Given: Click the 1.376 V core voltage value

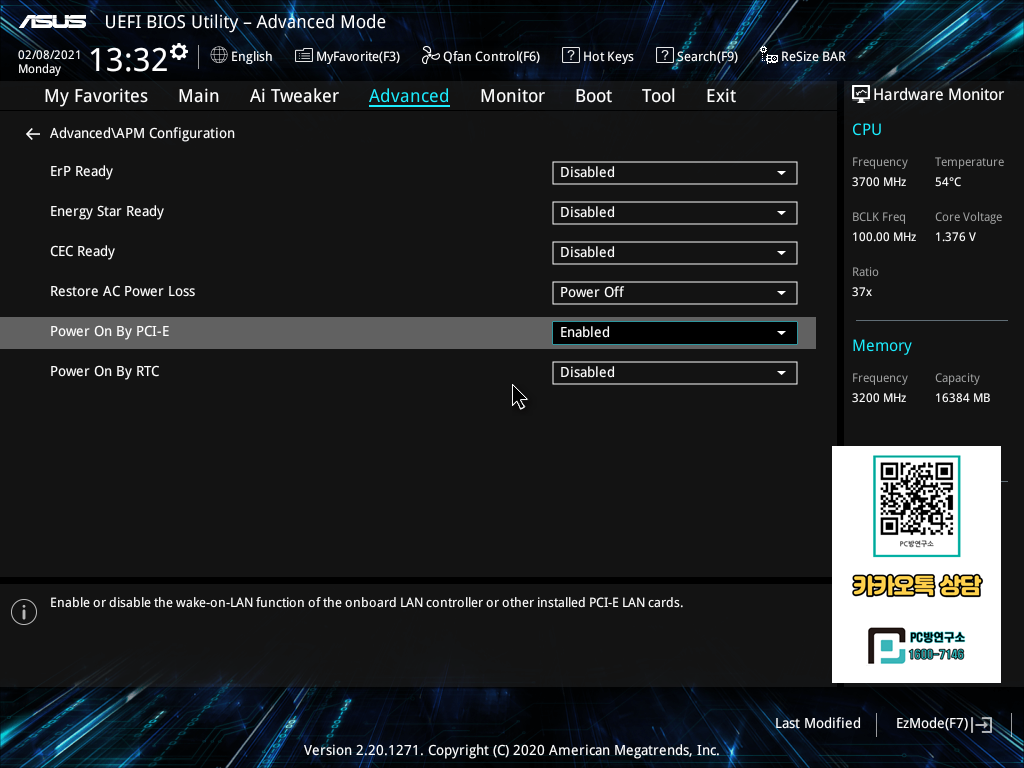Looking at the screenshot, I should pos(955,236).
